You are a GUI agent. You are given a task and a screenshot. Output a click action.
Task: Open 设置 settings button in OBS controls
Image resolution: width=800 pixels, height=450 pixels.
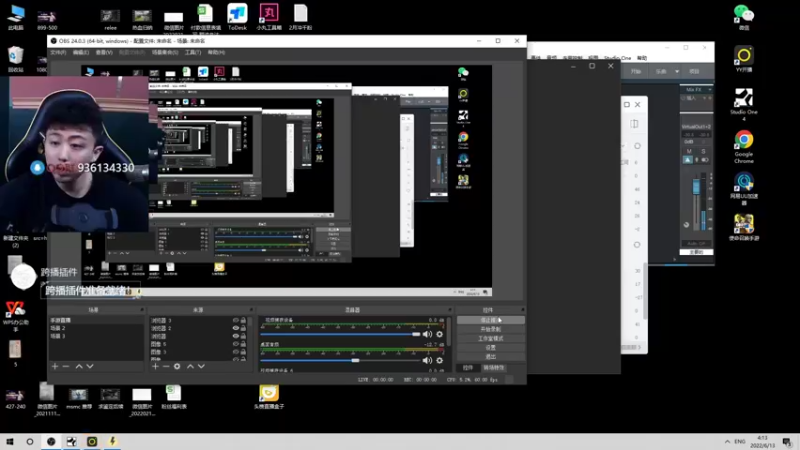coord(490,347)
